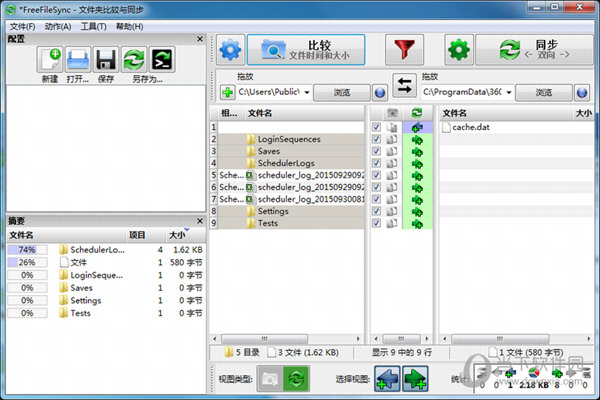The height and width of the screenshot is (400, 600).
Task: Open synchronization settings green gear icon
Action: coord(459,50)
